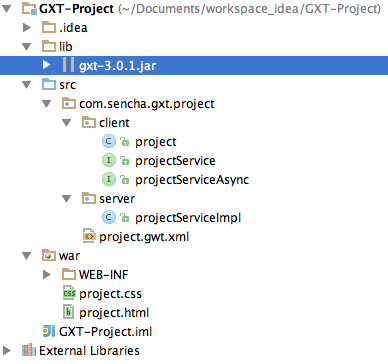Click the GXT-Project.iml module file icon
This screenshot has width=388, height=364.
tap(49, 331)
